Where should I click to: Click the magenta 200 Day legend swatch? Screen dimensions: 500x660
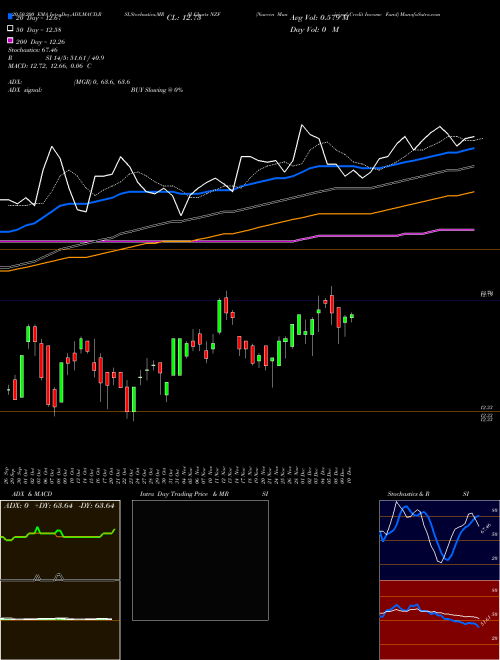pyautogui.click(x=10, y=41)
